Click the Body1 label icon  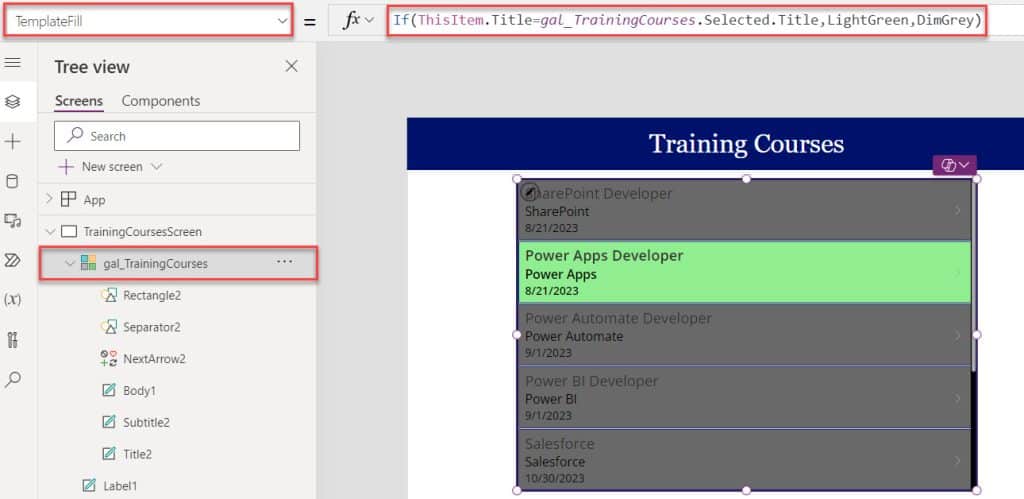pos(109,391)
